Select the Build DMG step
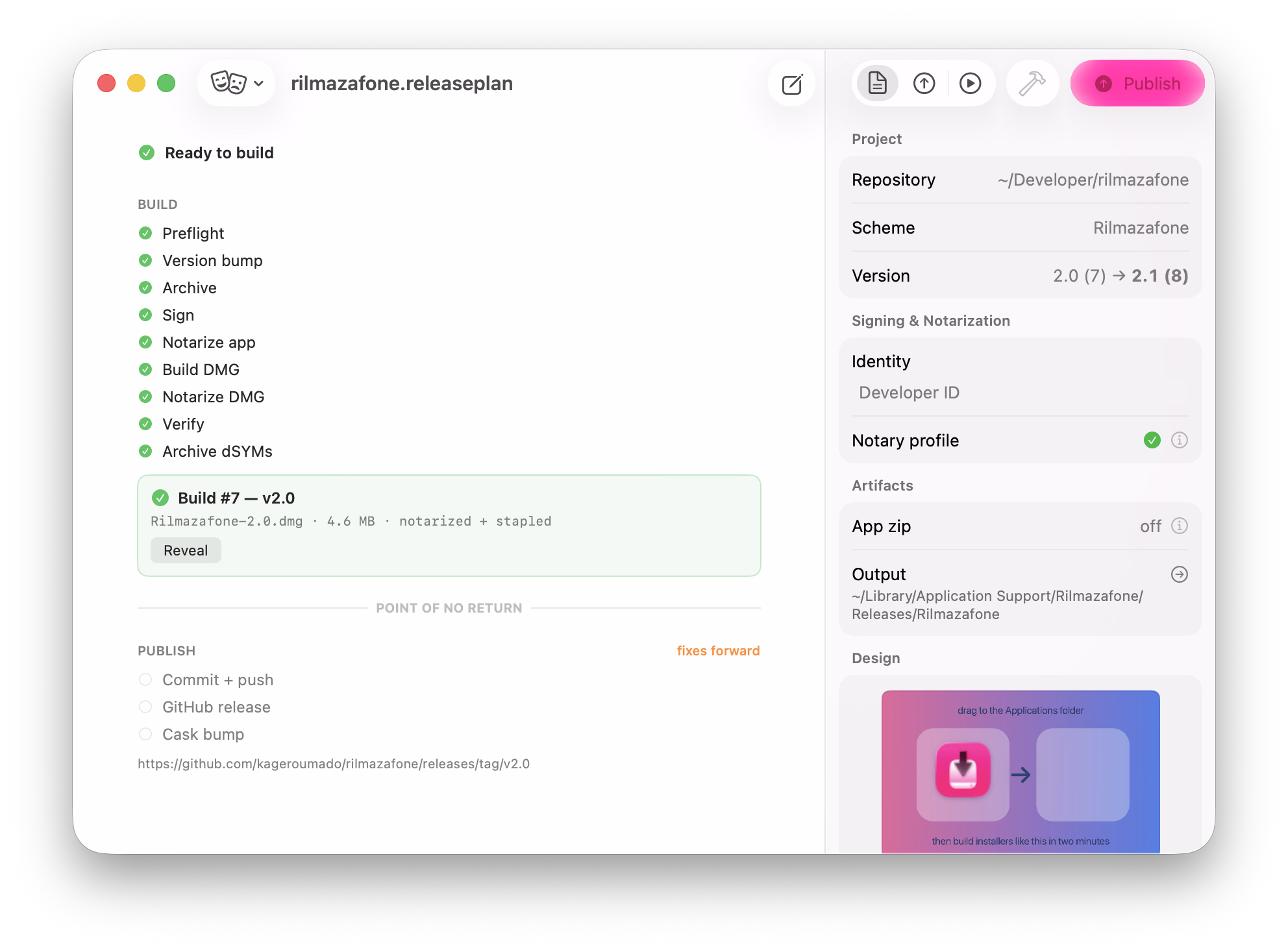This screenshot has height=950, width=1288. click(x=201, y=370)
